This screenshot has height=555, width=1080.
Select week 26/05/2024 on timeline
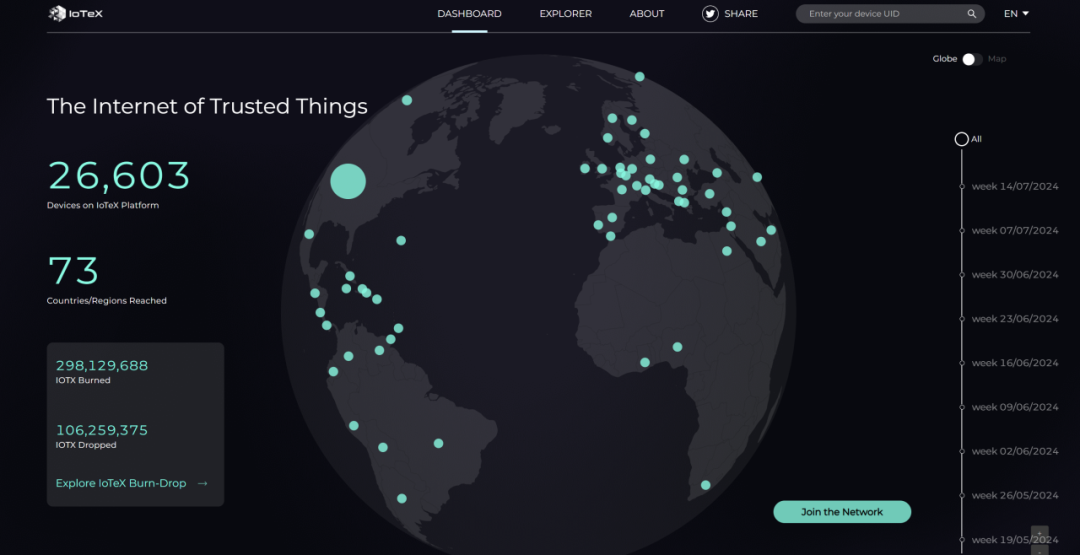(1015, 495)
